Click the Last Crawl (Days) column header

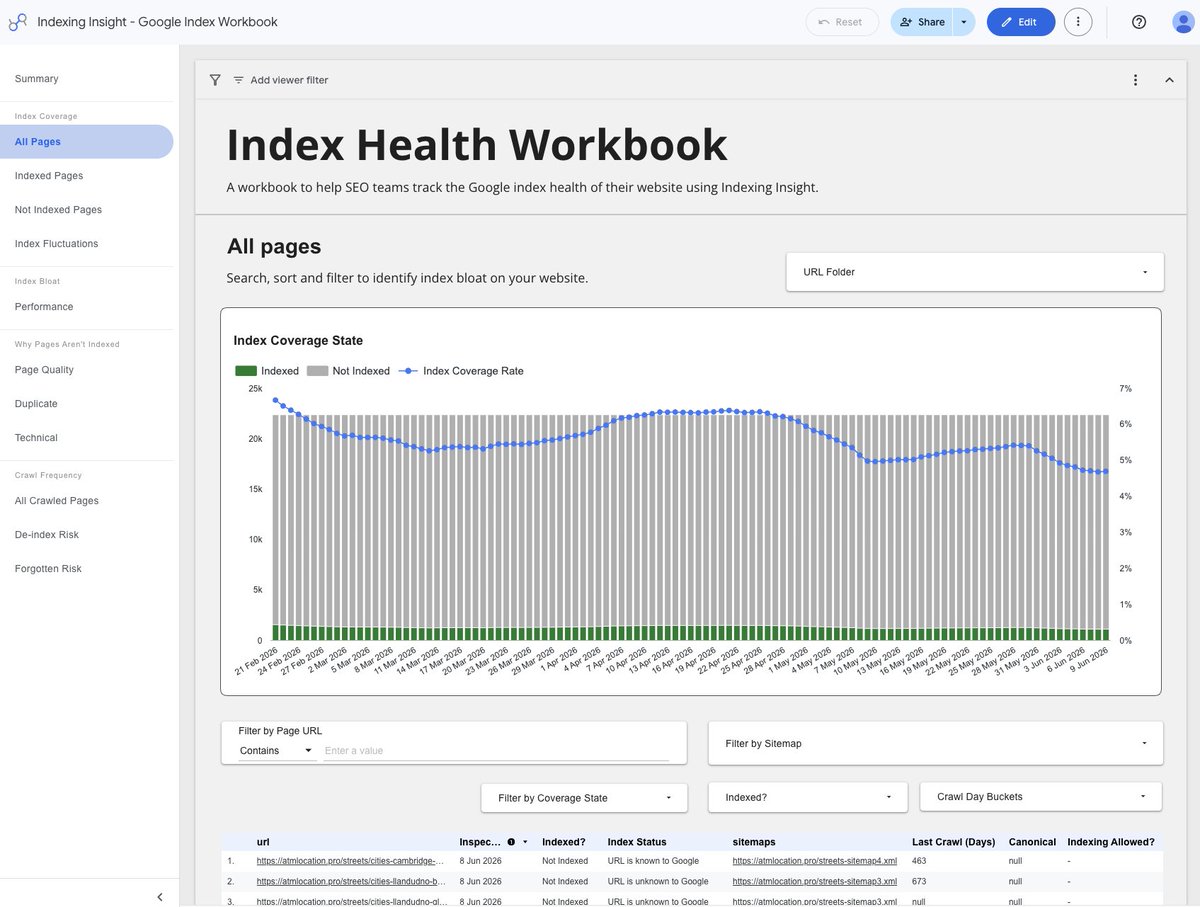coord(952,842)
